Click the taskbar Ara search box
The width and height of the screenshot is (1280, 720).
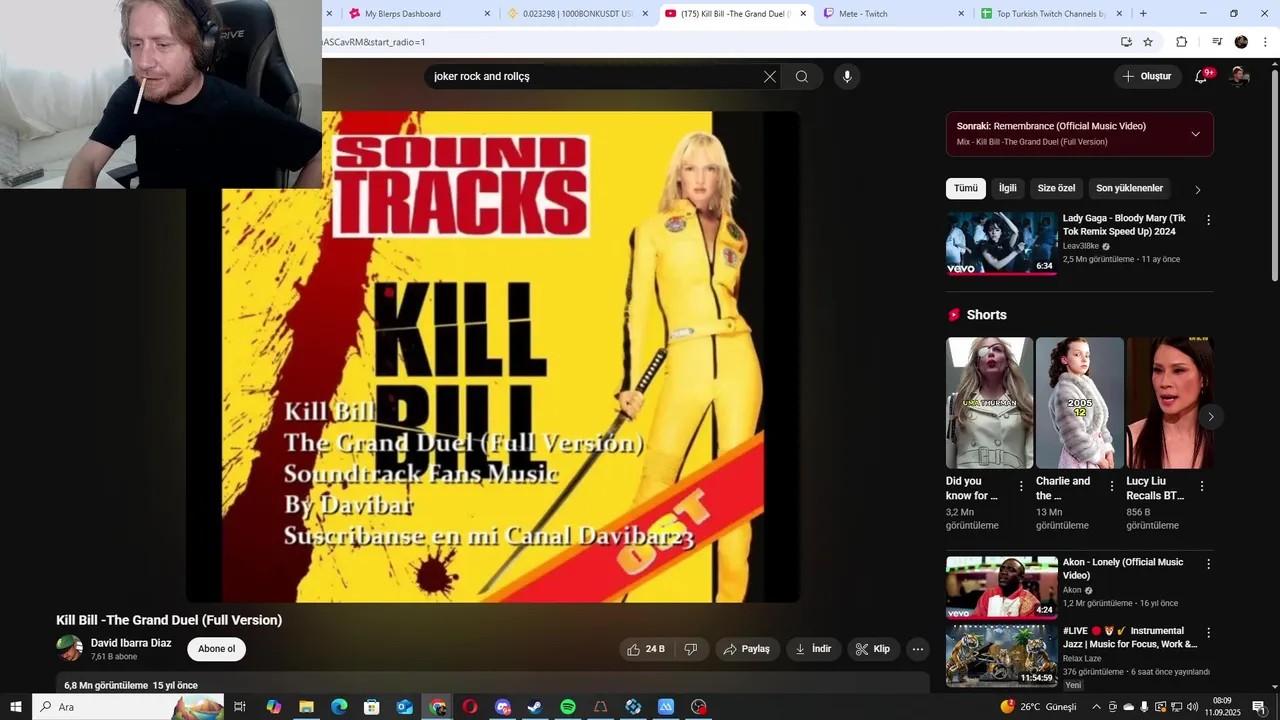[128, 707]
